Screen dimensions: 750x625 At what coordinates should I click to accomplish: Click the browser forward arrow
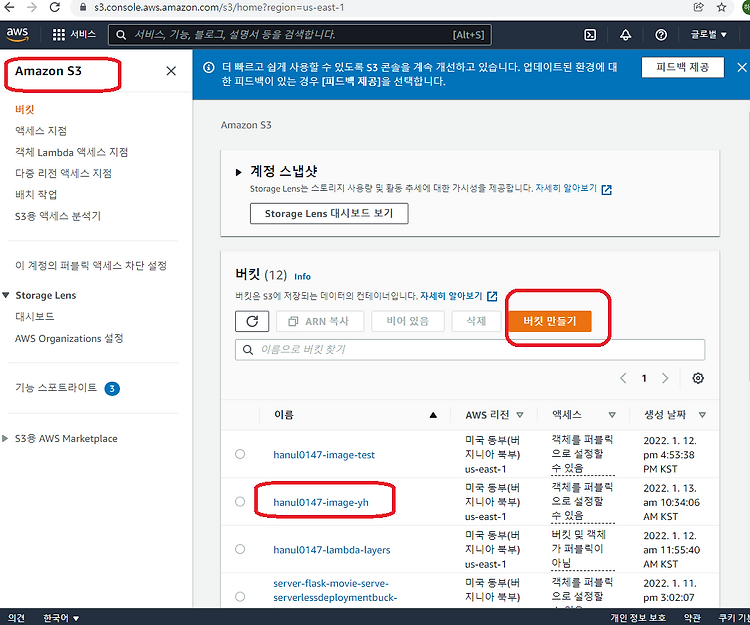click(x=32, y=7)
